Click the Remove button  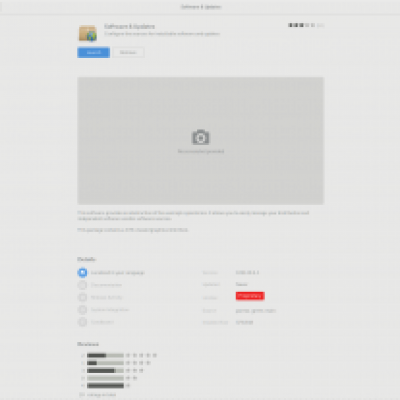point(128,52)
